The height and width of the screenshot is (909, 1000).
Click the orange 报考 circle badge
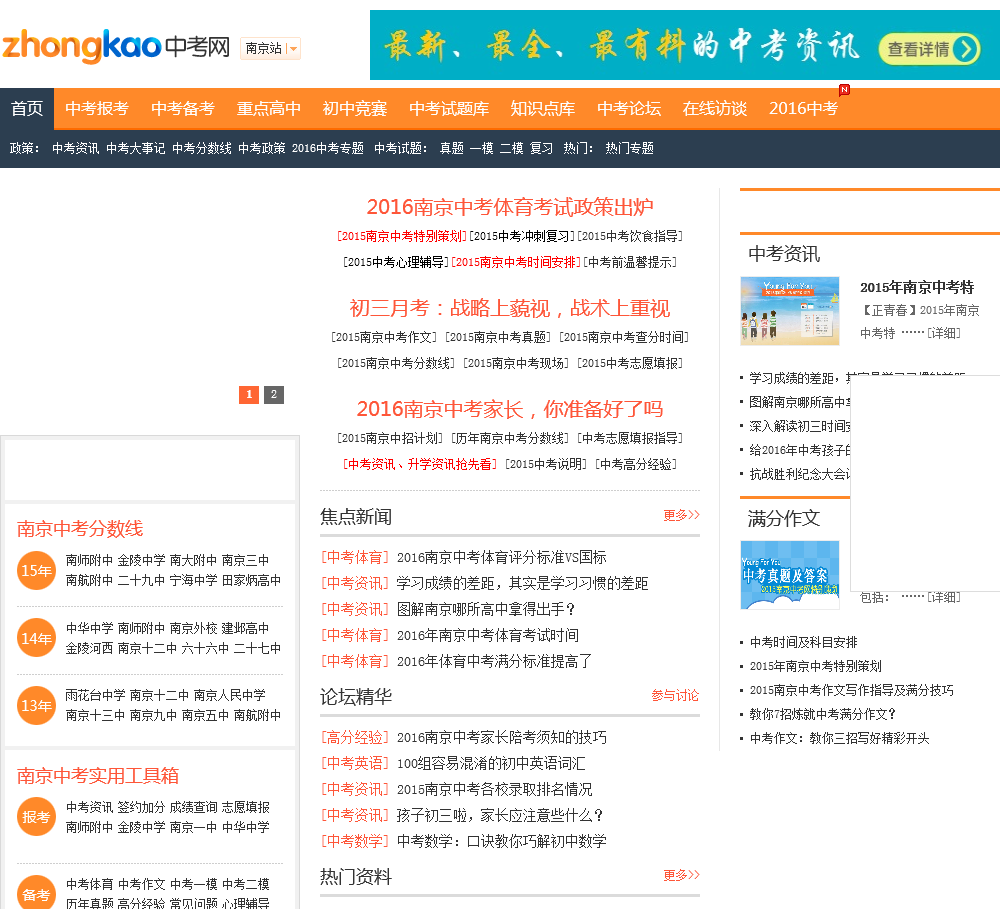pyautogui.click(x=36, y=817)
